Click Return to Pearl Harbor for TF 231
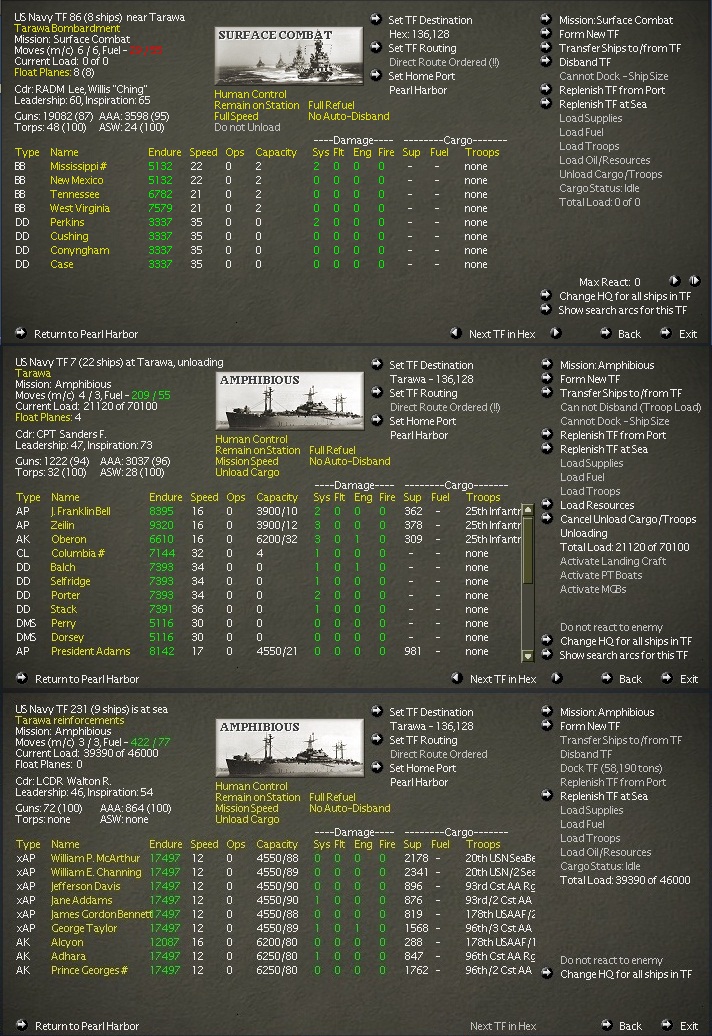 click(x=87, y=1025)
